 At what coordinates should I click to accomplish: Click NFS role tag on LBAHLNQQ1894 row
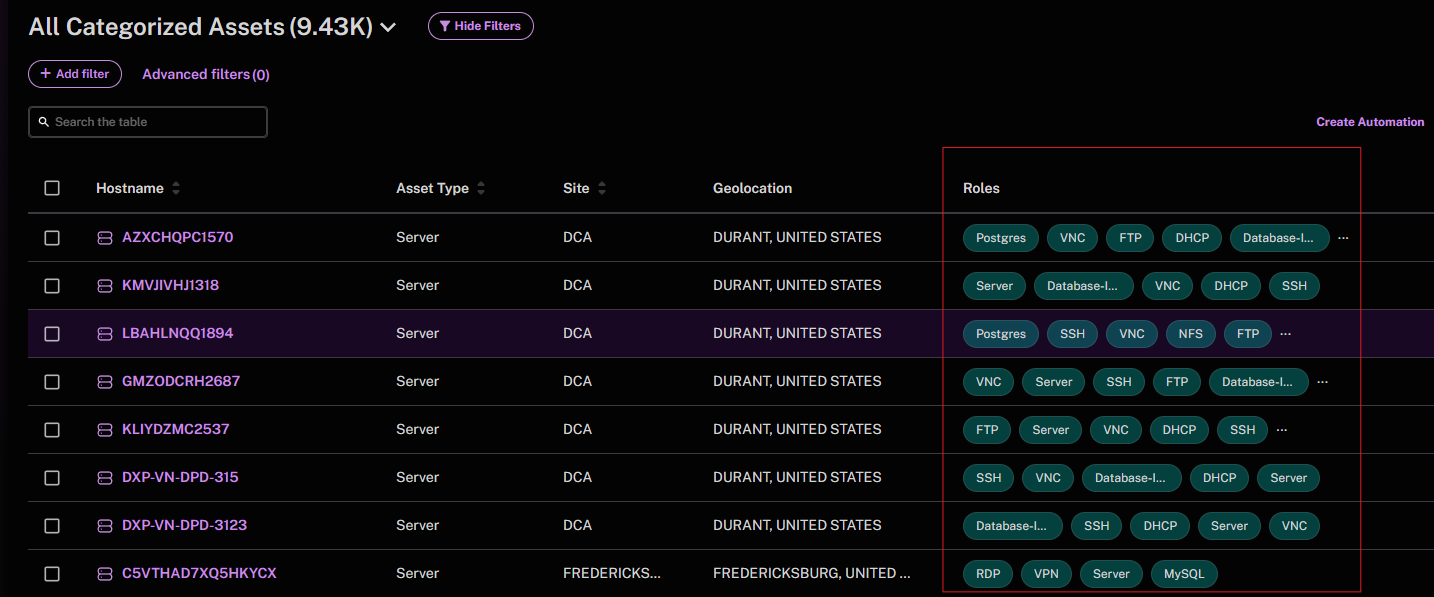point(1190,334)
